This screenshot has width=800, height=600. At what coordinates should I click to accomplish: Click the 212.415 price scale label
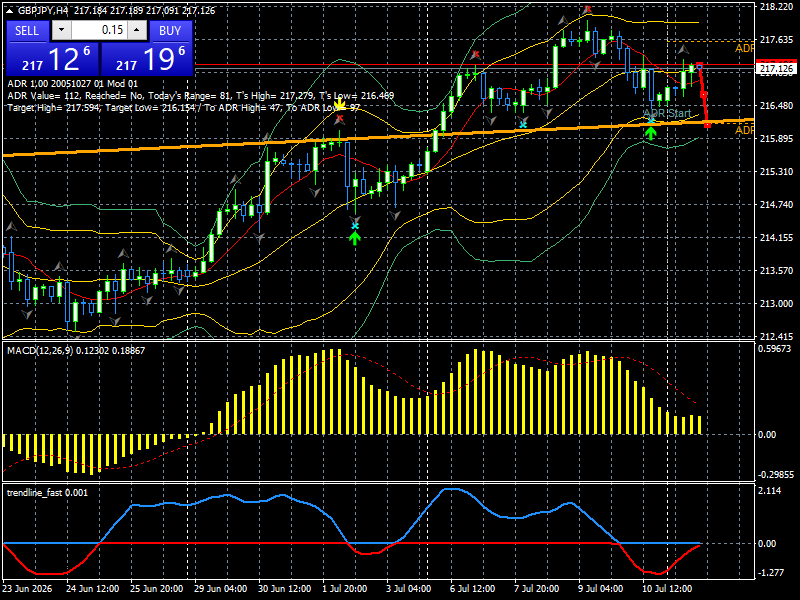pos(776,336)
